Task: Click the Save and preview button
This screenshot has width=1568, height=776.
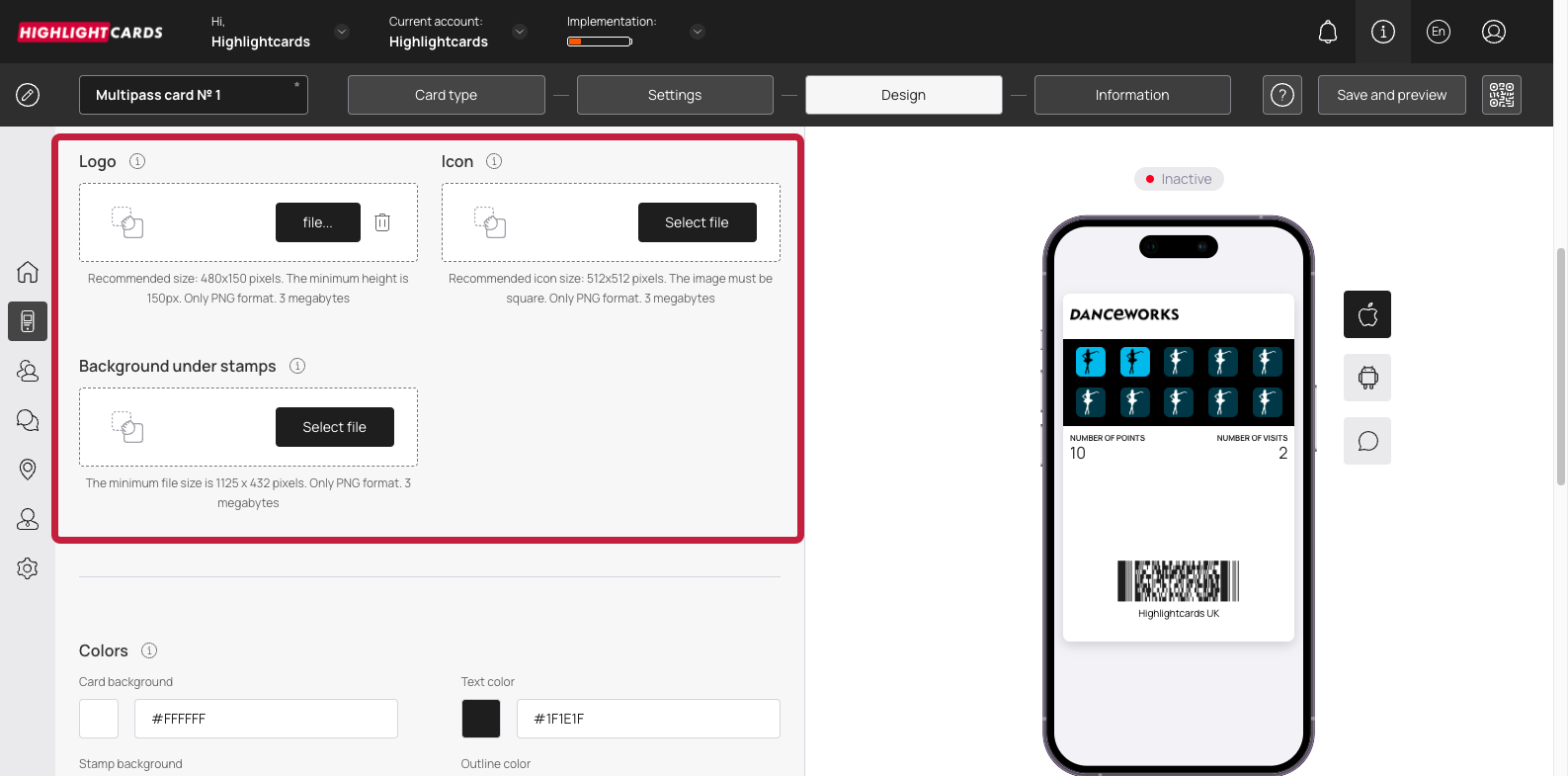Action: click(x=1391, y=95)
